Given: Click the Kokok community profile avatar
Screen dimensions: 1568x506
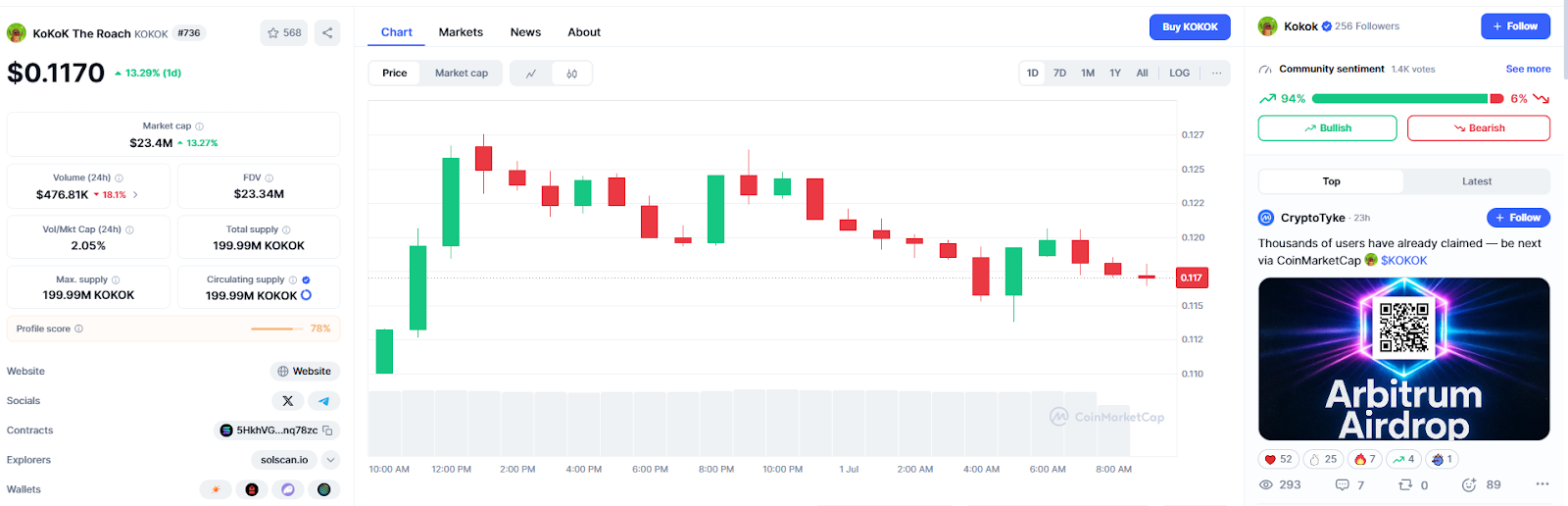Looking at the screenshot, I should [1268, 26].
